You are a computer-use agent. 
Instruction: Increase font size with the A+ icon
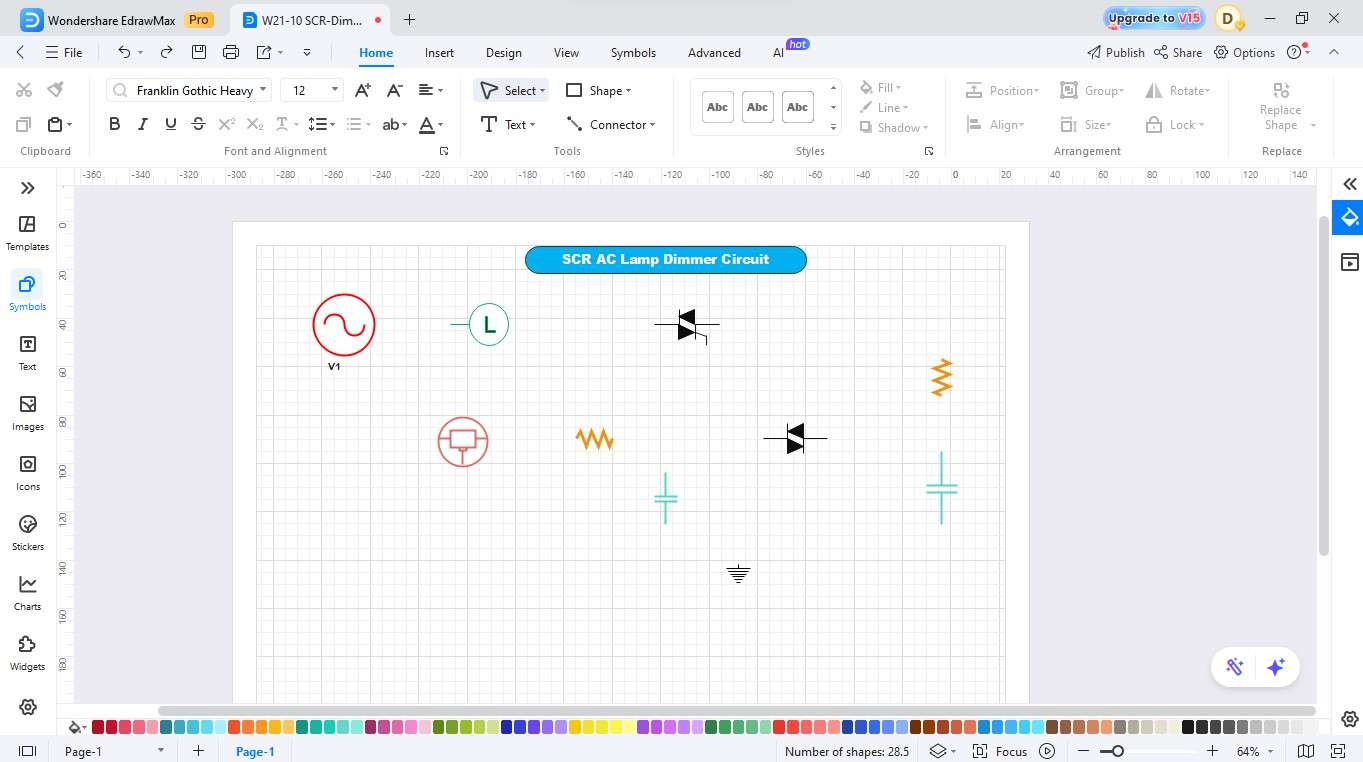(363, 90)
